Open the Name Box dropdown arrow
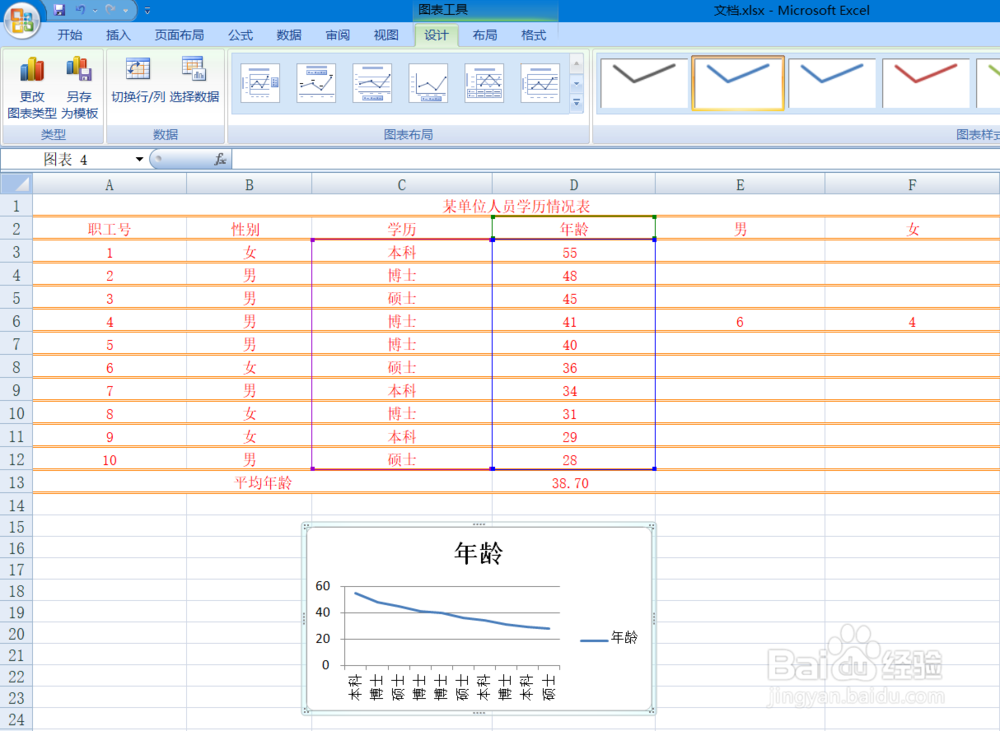Screen dimensions: 1000x731 point(139,159)
